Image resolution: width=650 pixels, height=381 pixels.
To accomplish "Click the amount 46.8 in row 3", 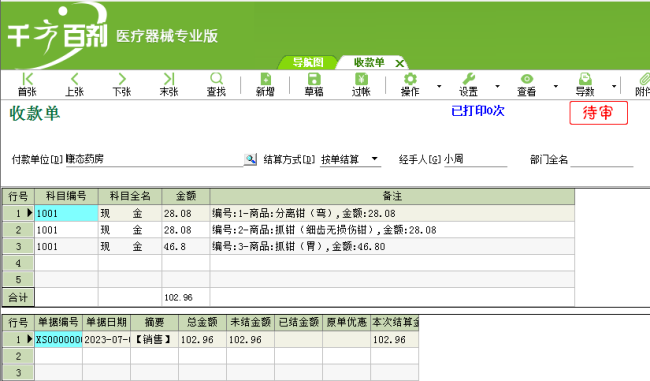I will point(186,247).
